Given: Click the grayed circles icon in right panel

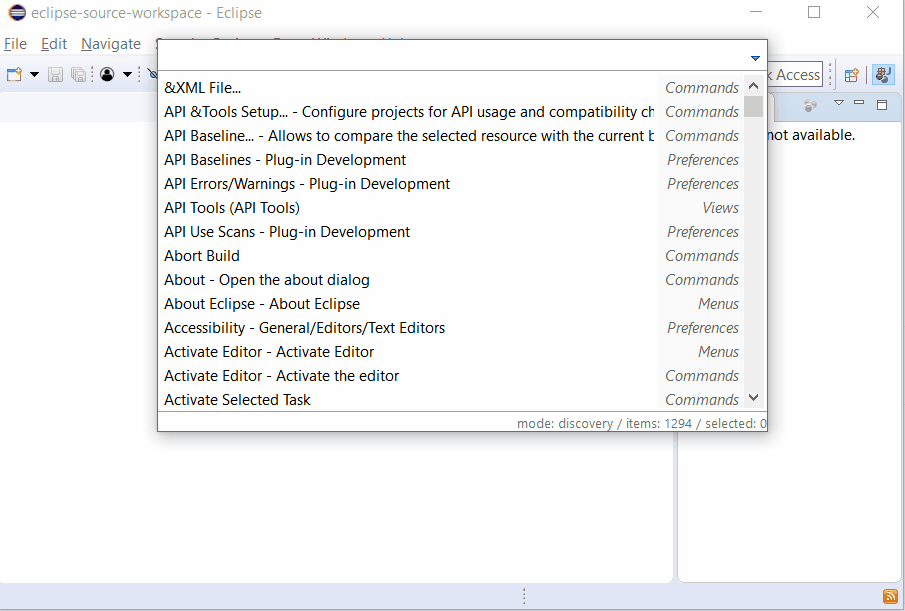Looking at the screenshot, I should (810, 105).
